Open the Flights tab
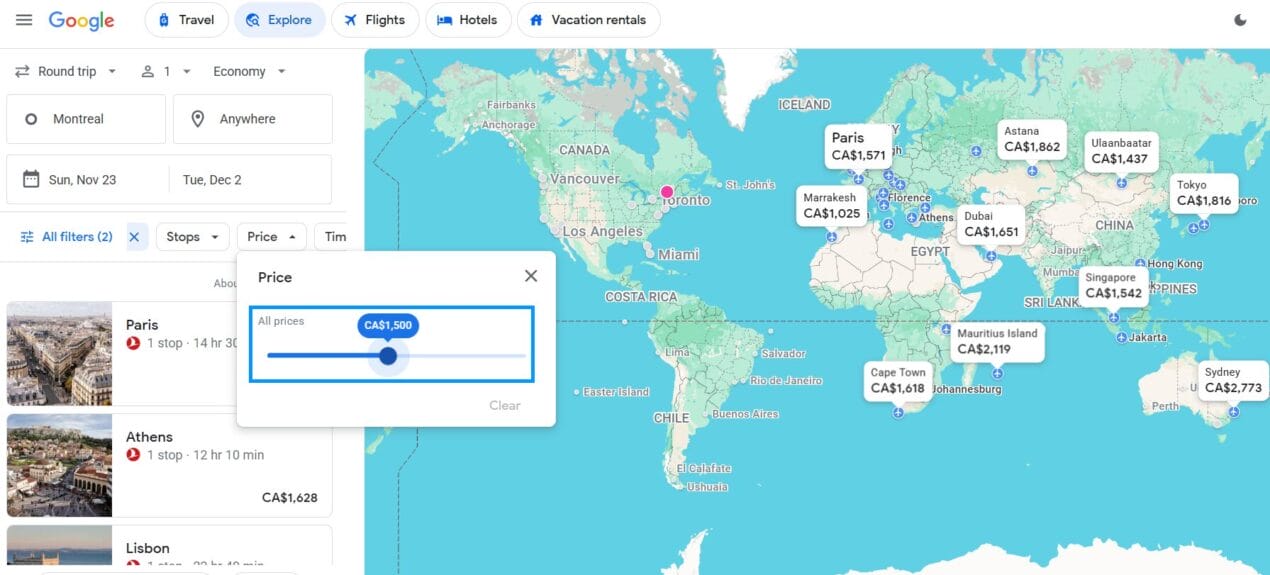The width and height of the screenshot is (1270, 575). (375, 20)
